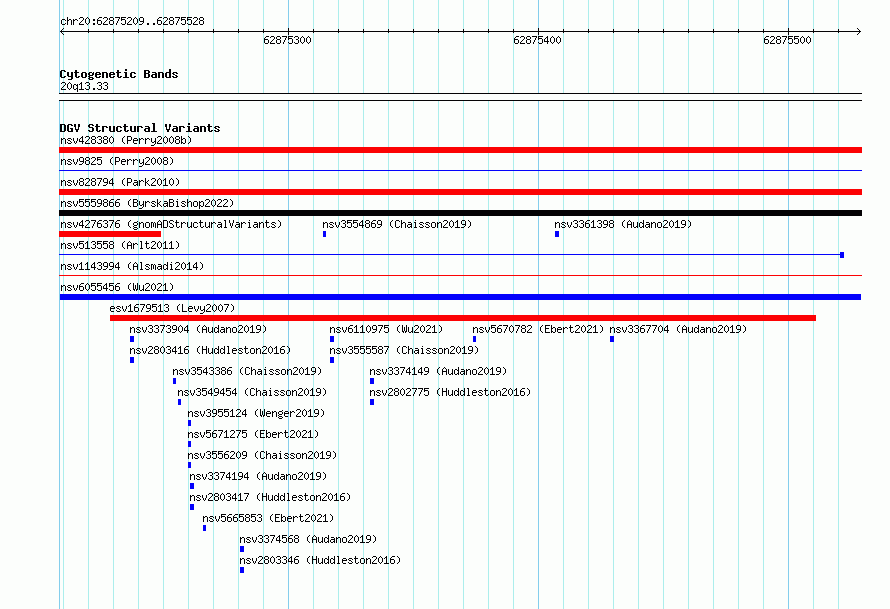Viewport: 890px width, 609px height.
Task: Click the blue marker under nsv3374568
Action: click(x=242, y=549)
